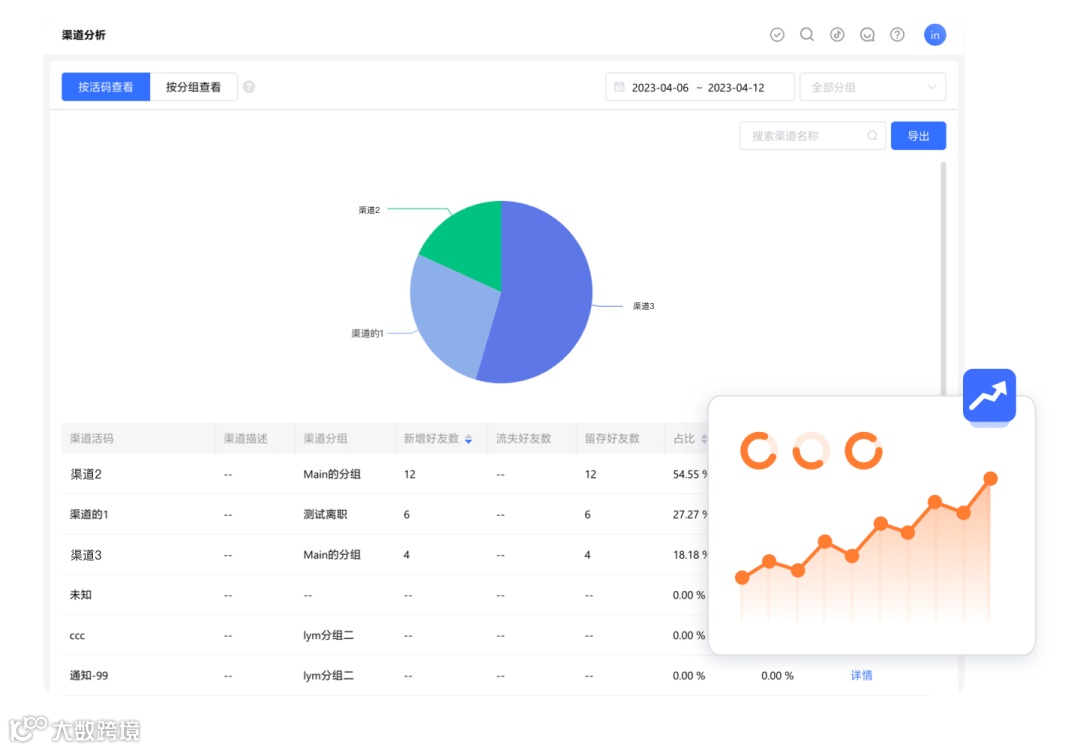
Task: Click the calendar icon in date range picker
Action: pyautogui.click(x=618, y=87)
